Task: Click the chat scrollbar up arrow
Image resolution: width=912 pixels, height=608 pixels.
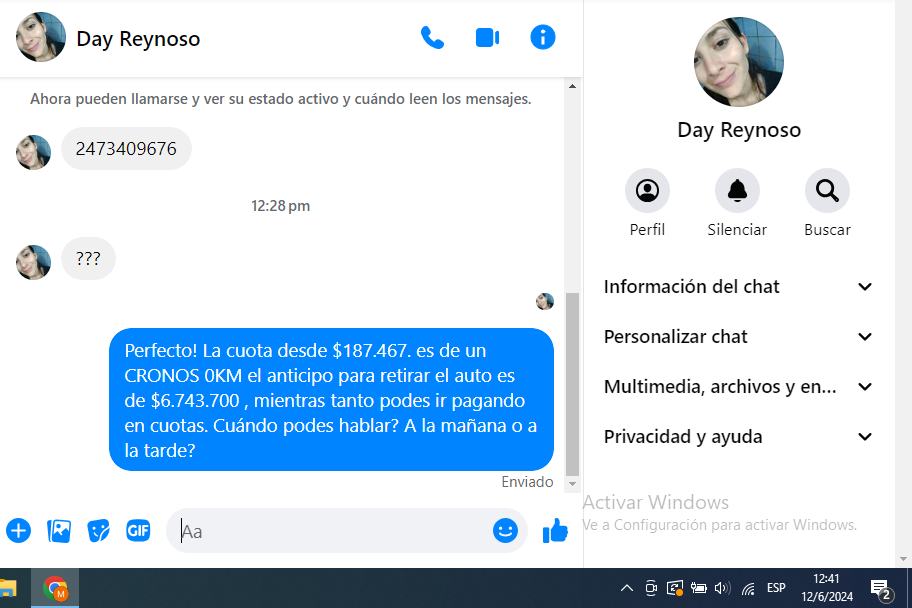Action: [x=572, y=86]
